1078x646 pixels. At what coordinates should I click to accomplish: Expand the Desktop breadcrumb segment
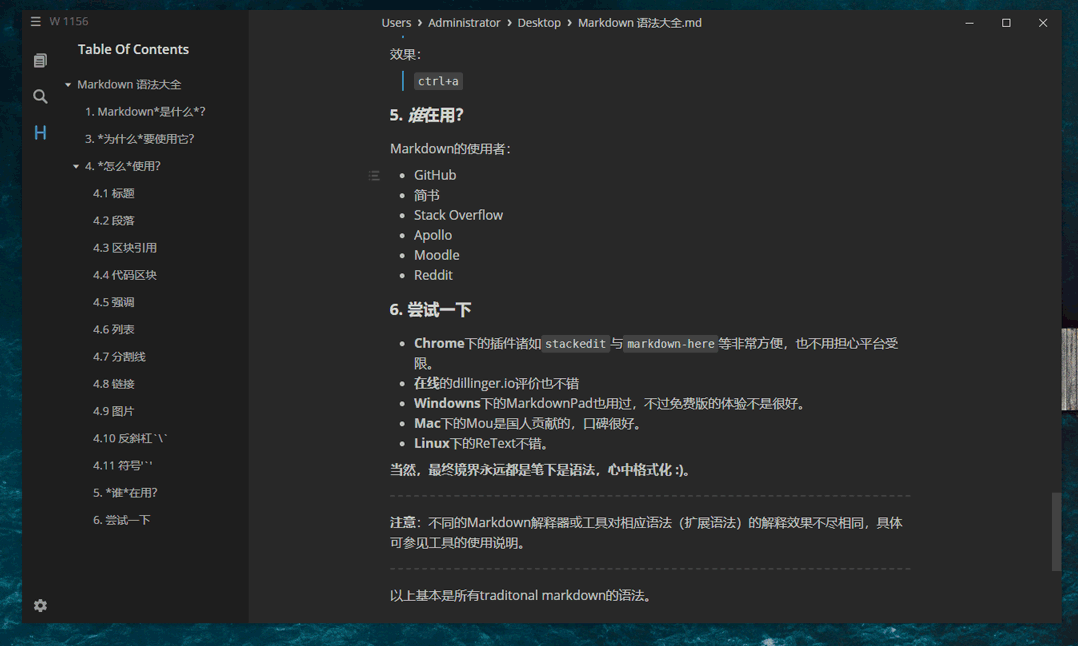click(539, 22)
